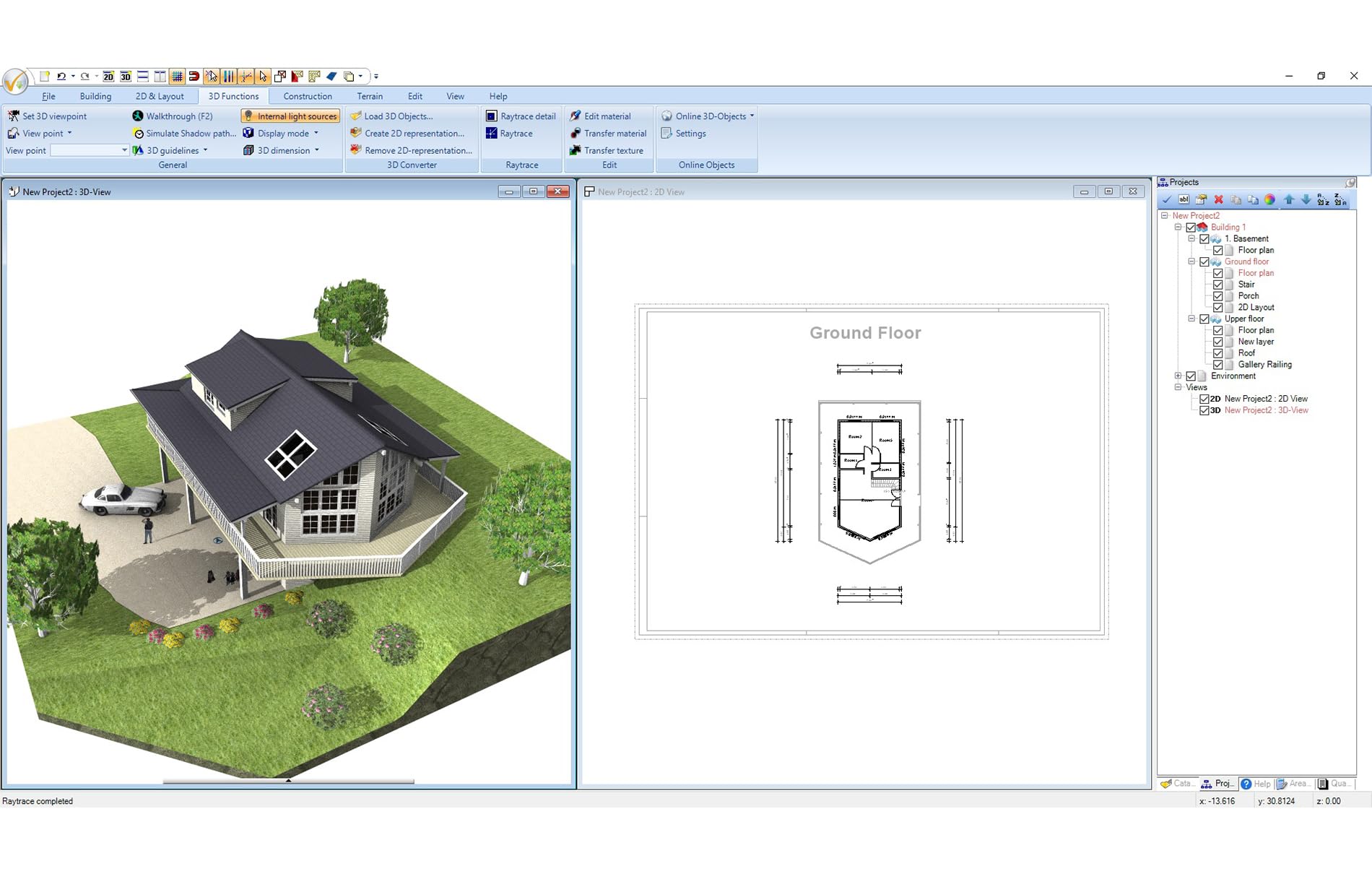
Task: Open the 3D guidelines dropdown
Action: [170, 150]
